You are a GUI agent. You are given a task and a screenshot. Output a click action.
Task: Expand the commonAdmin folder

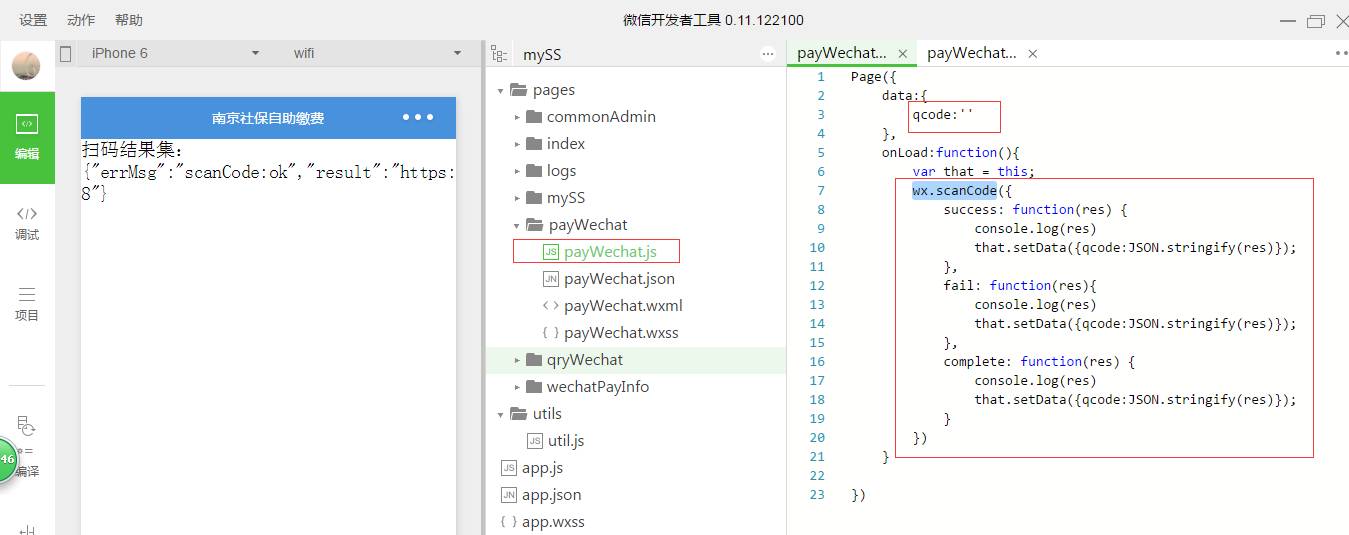click(x=517, y=117)
